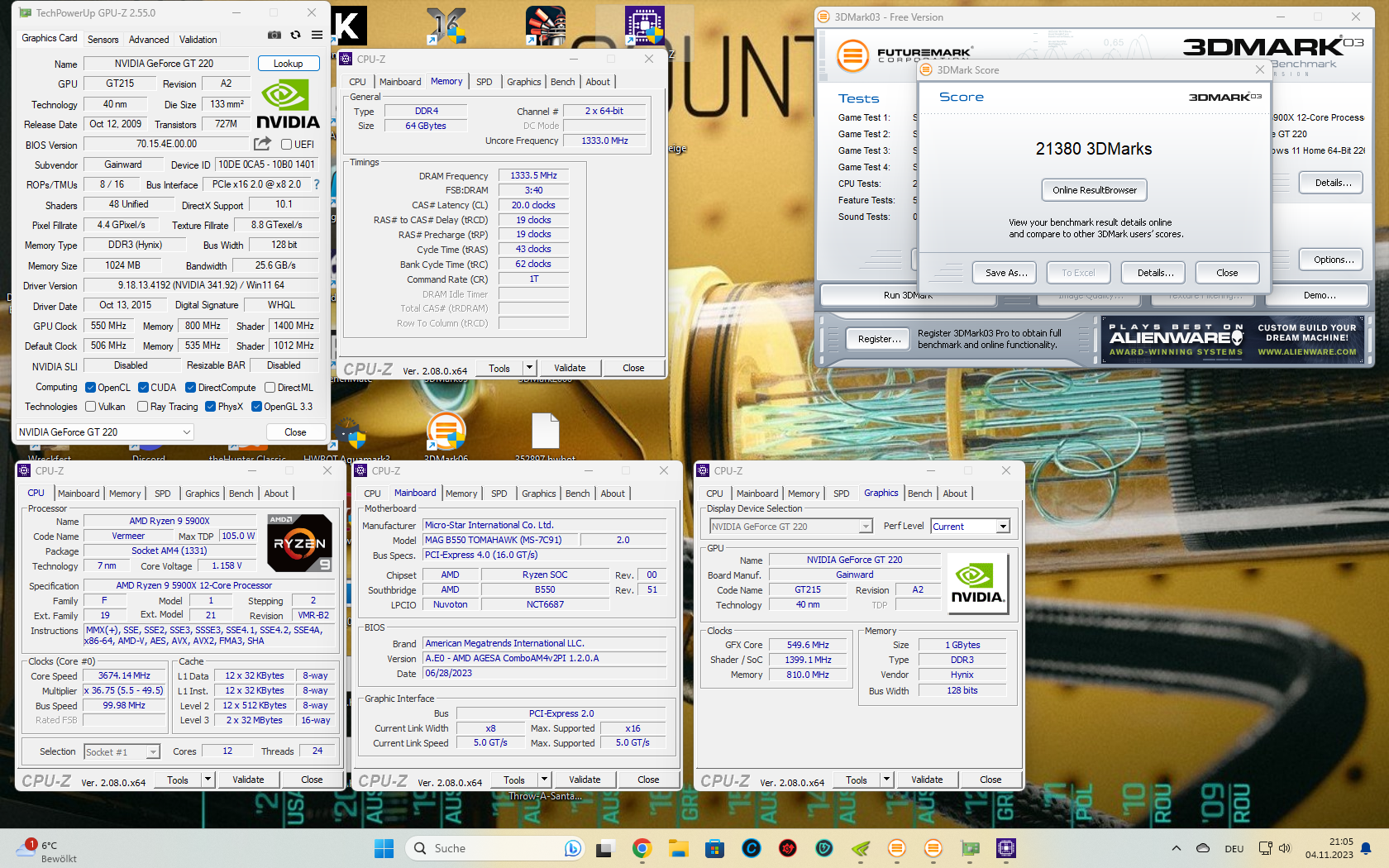The height and width of the screenshot is (868, 1389).
Task: Click the Windows Start button
Action: coord(384,848)
